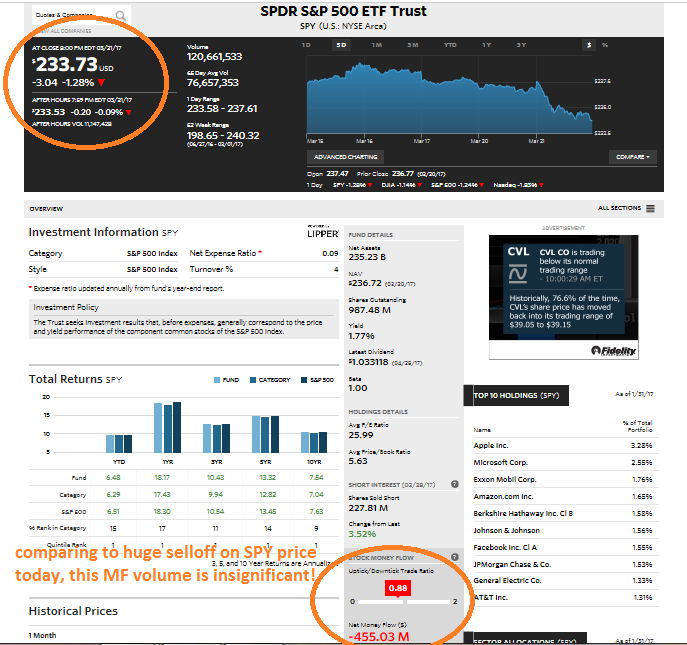The height and width of the screenshot is (645, 687).
Task: Click the search magnifier icon
Action: pyautogui.click(x=120, y=16)
